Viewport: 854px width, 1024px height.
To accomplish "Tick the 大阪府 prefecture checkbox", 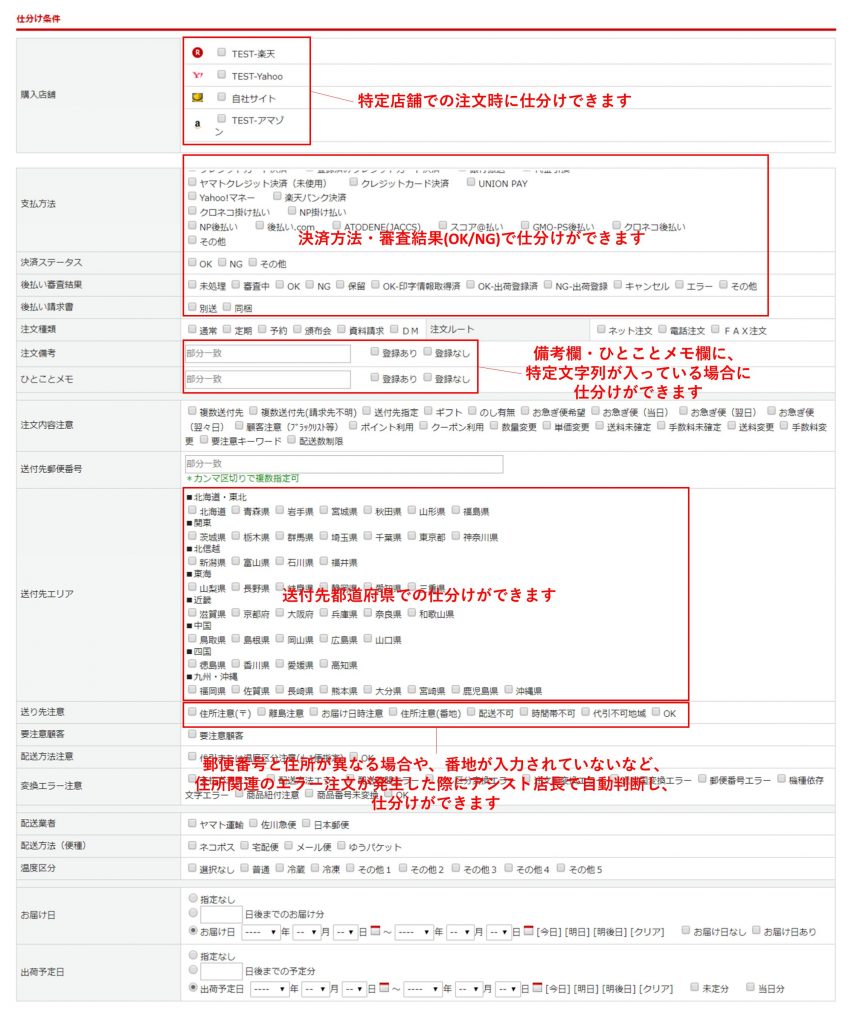I will click(x=280, y=613).
